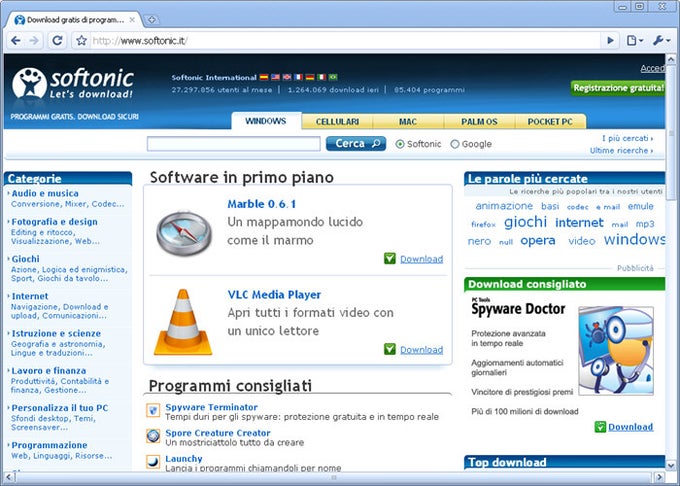Open the Audio e musica category
The image size is (680, 486).
45,193
